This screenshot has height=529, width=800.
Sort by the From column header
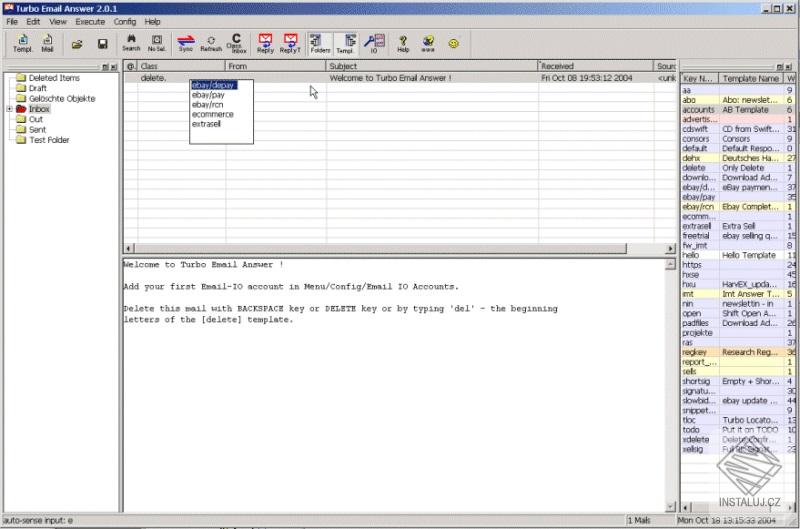(276, 66)
